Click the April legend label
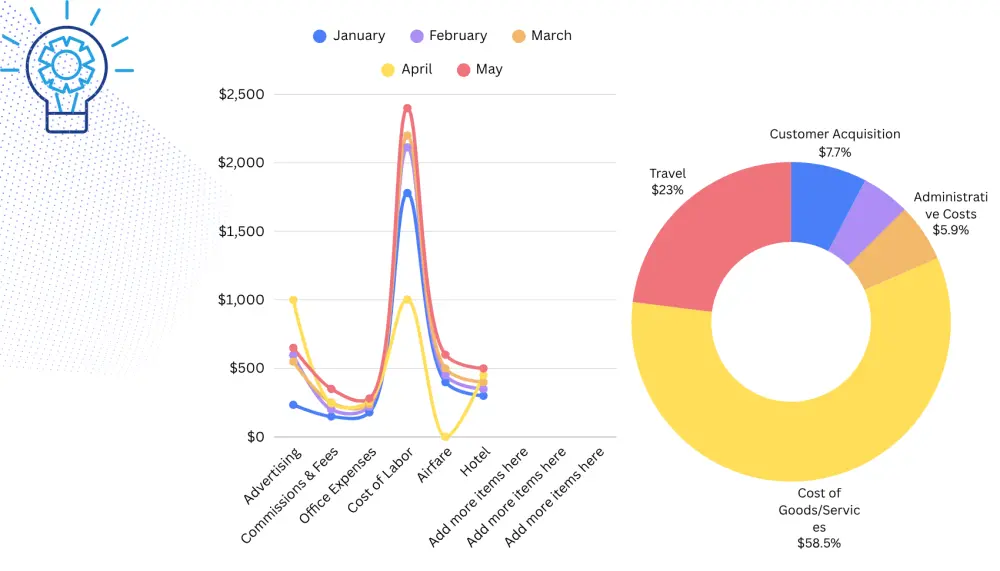Screen dimensions: 1000x571 (416, 69)
